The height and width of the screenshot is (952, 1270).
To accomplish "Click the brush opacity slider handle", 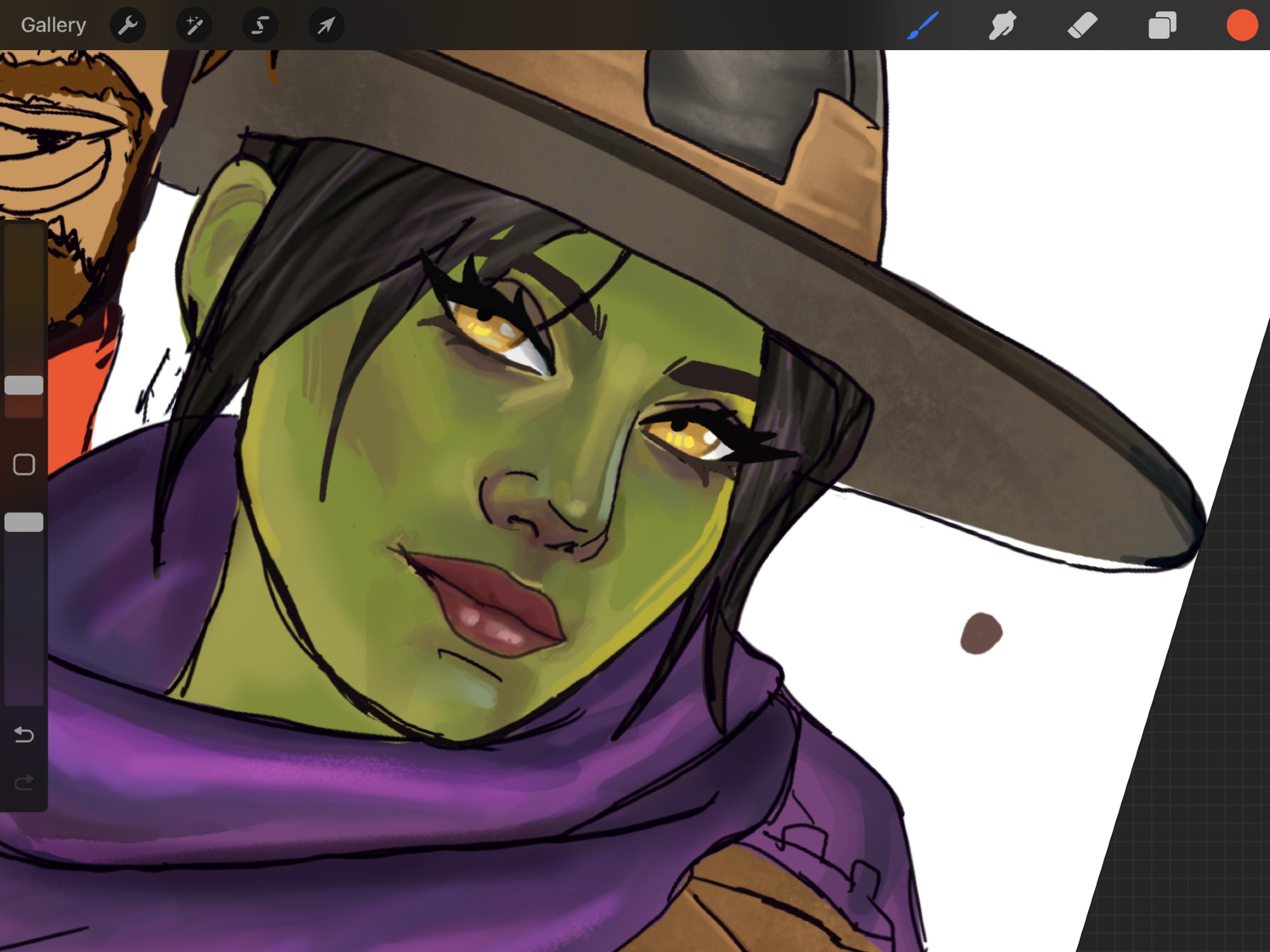I will (24, 522).
